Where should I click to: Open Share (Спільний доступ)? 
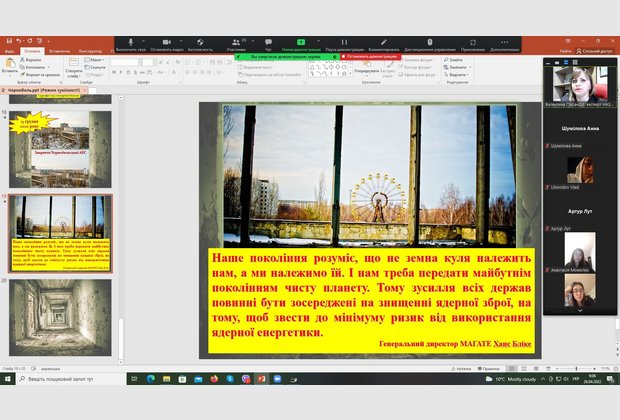pyautogui.click(x=594, y=51)
